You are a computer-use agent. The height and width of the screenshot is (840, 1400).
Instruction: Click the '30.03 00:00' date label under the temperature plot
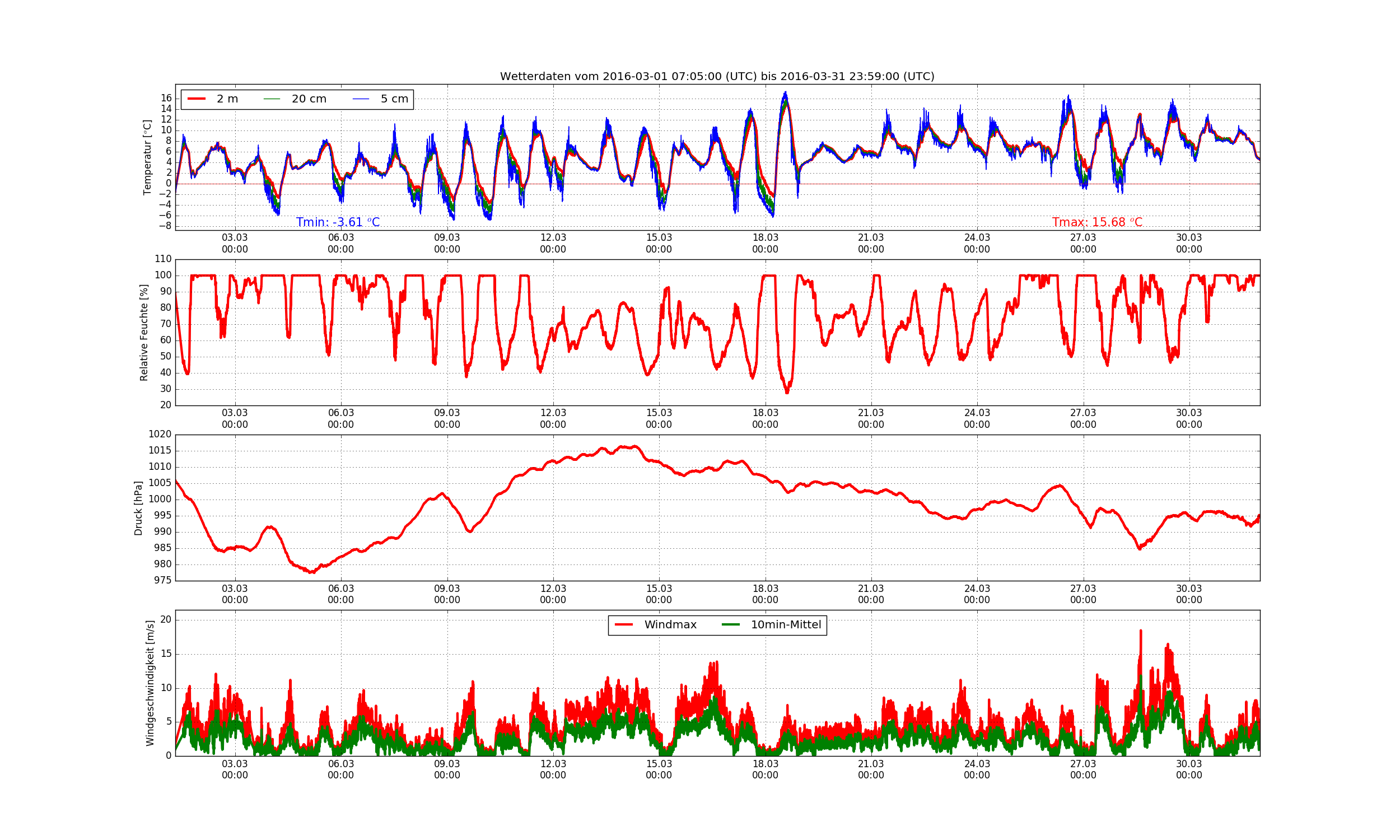(x=1189, y=244)
